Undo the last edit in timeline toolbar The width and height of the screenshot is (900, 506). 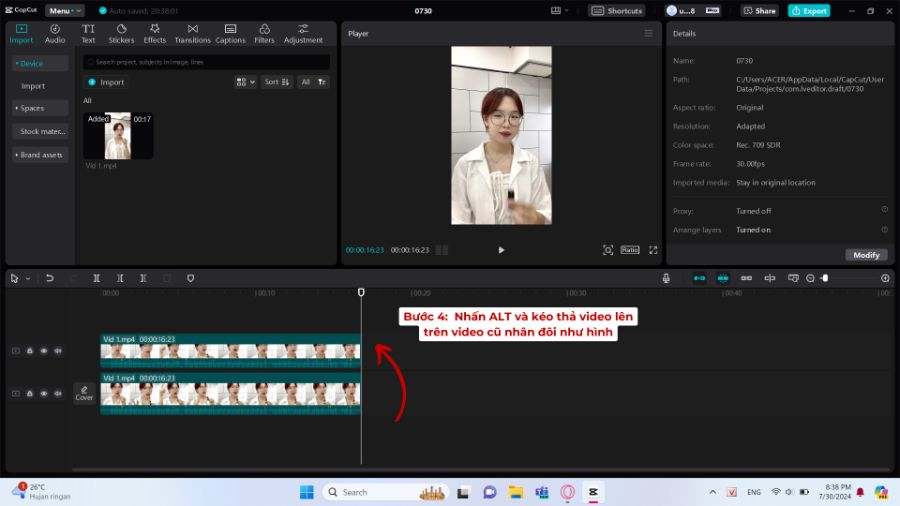(50, 278)
